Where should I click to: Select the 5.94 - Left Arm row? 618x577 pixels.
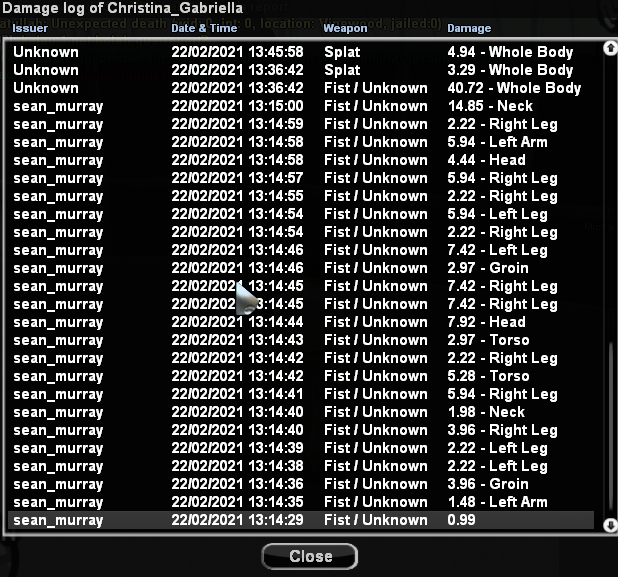[x=301, y=142]
